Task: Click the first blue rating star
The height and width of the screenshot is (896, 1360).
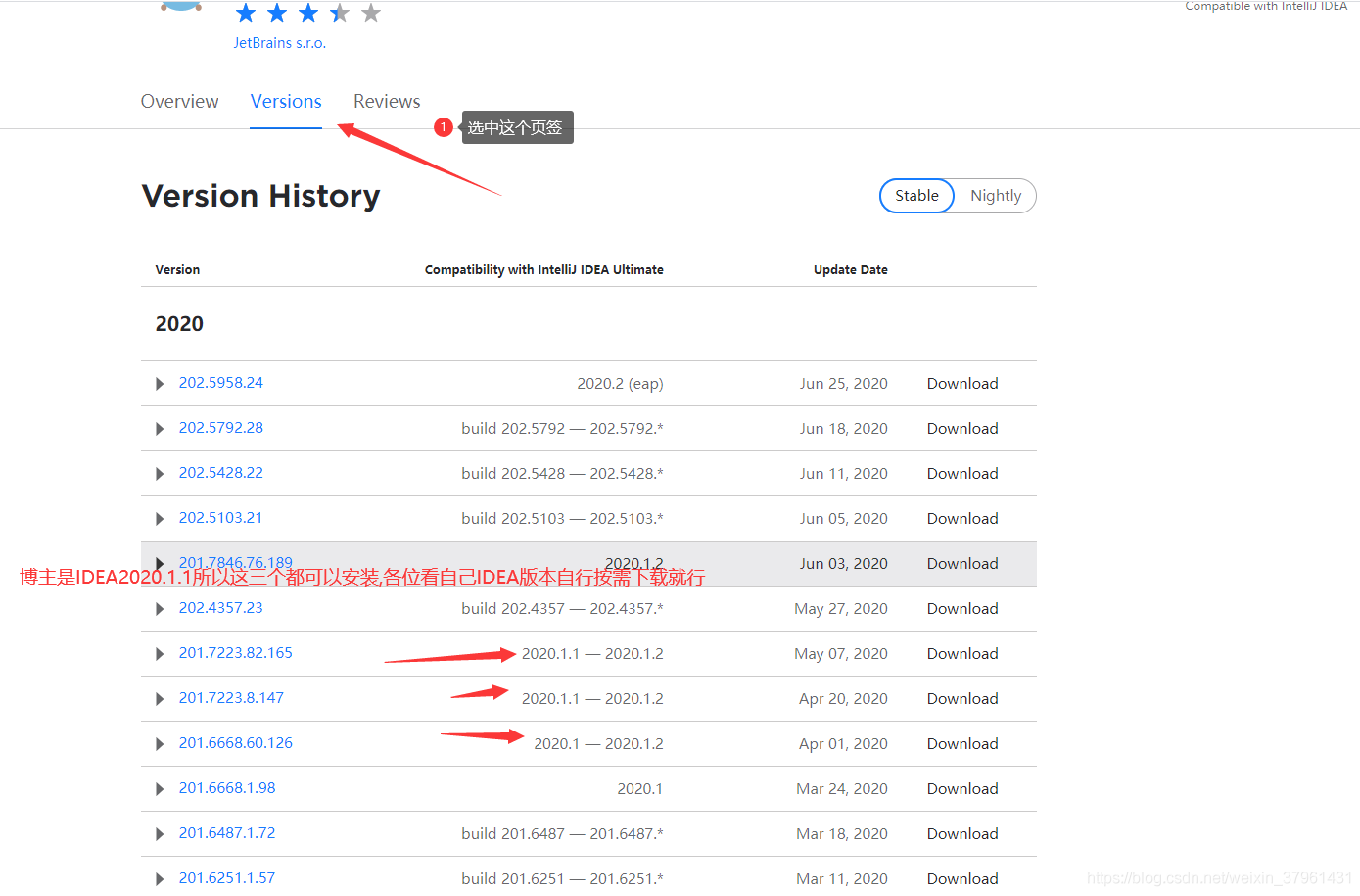Action: click(x=246, y=13)
